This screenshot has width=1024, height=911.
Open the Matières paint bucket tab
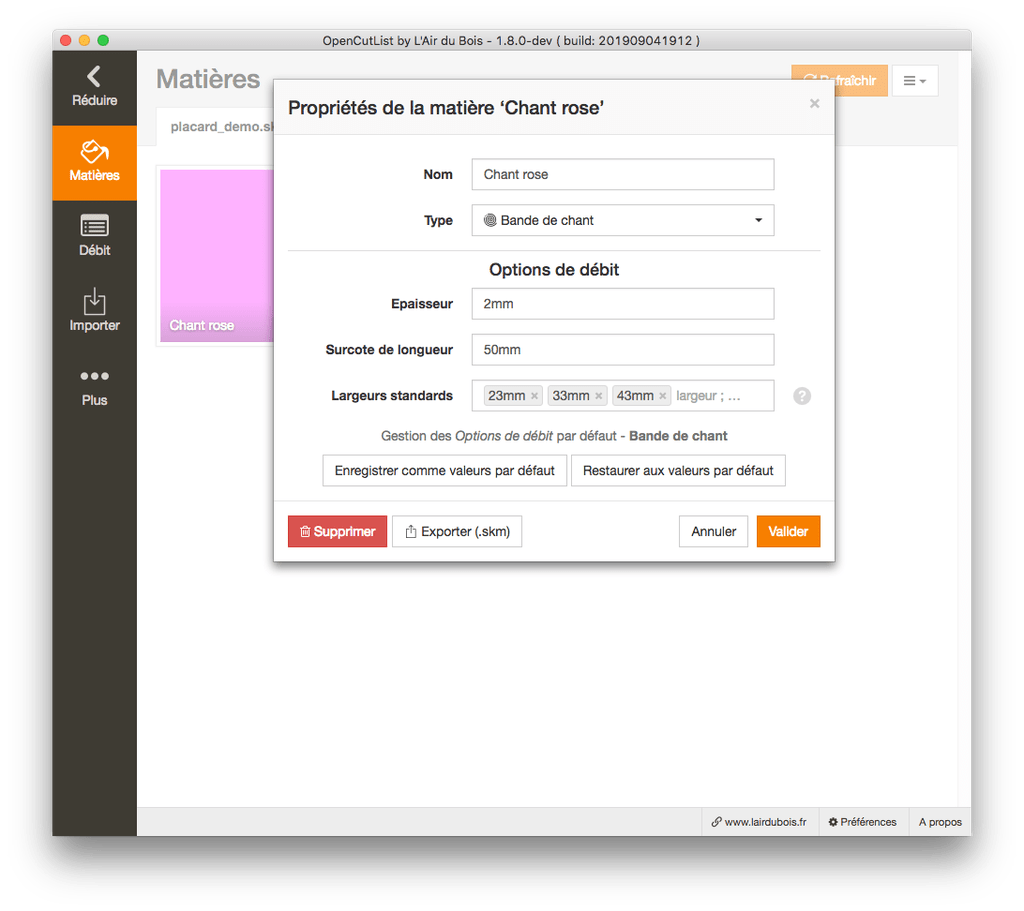[94, 152]
